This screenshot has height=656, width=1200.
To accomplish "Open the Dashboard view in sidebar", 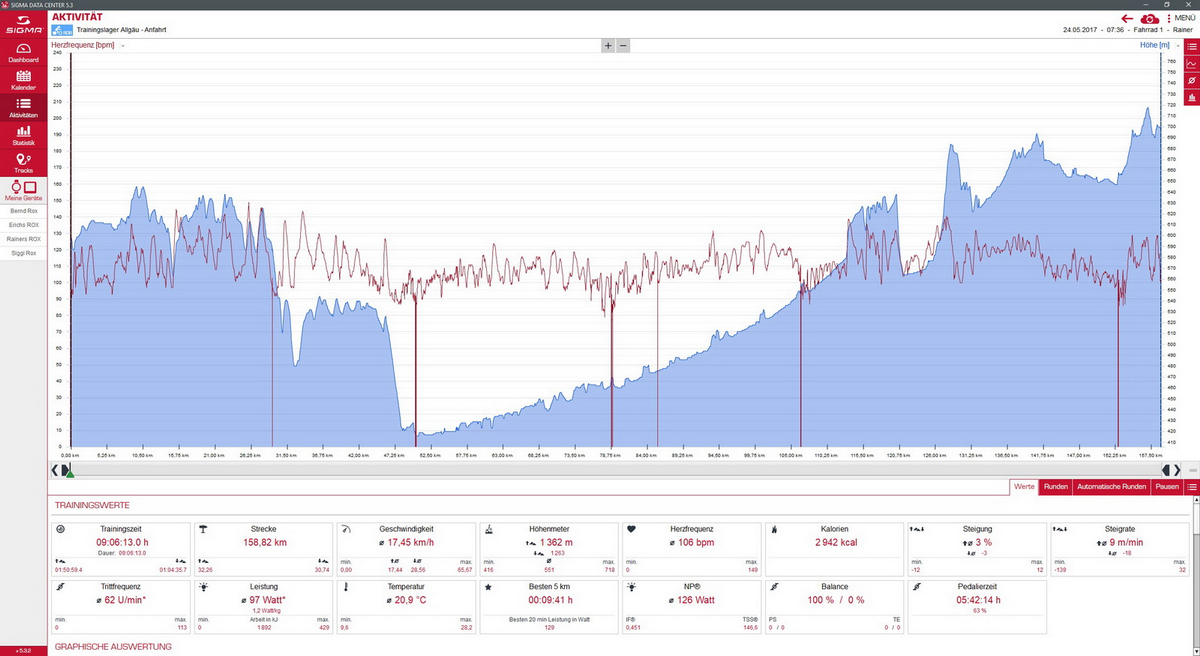I will click(24, 52).
